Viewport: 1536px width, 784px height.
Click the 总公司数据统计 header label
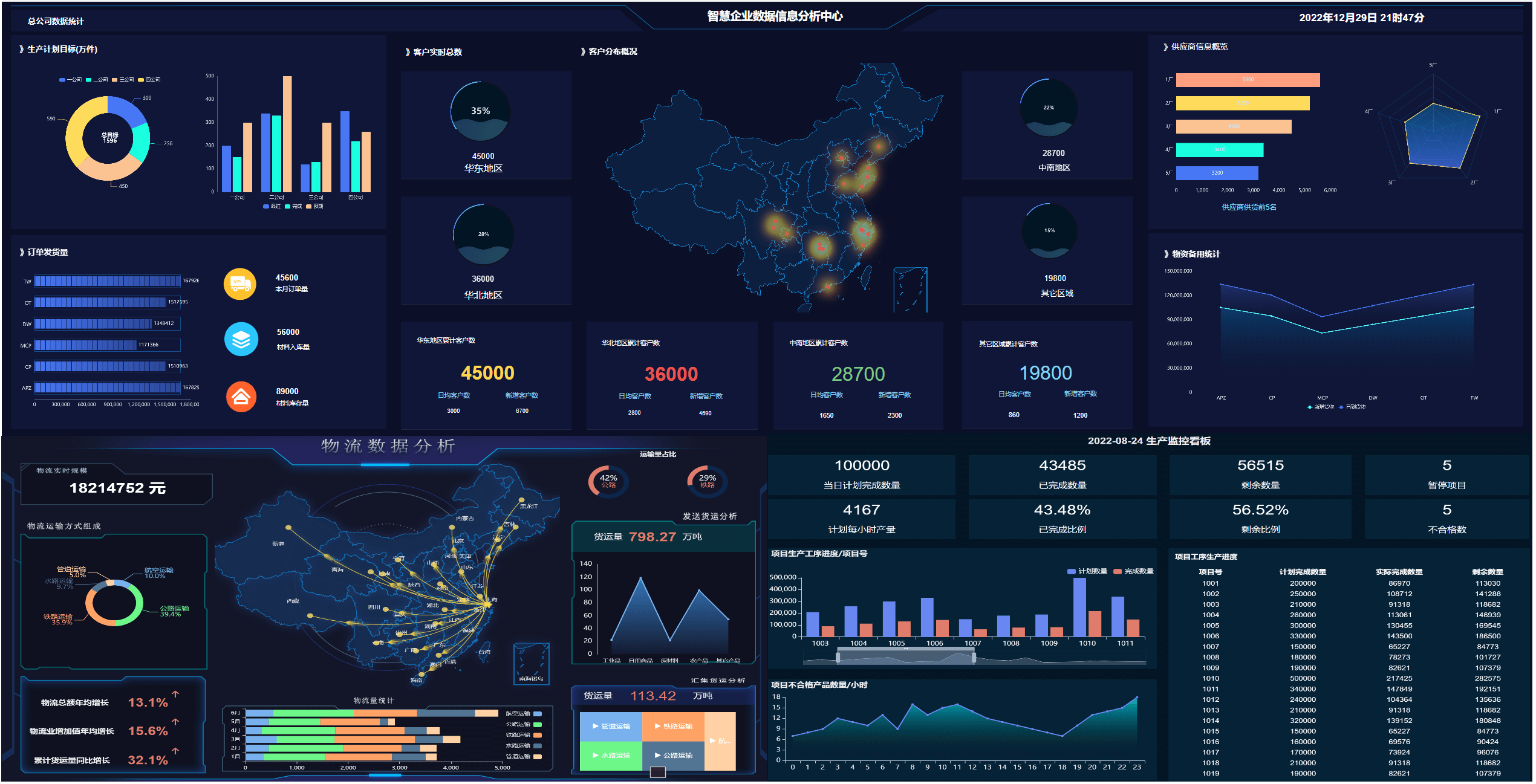(x=56, y=22)
